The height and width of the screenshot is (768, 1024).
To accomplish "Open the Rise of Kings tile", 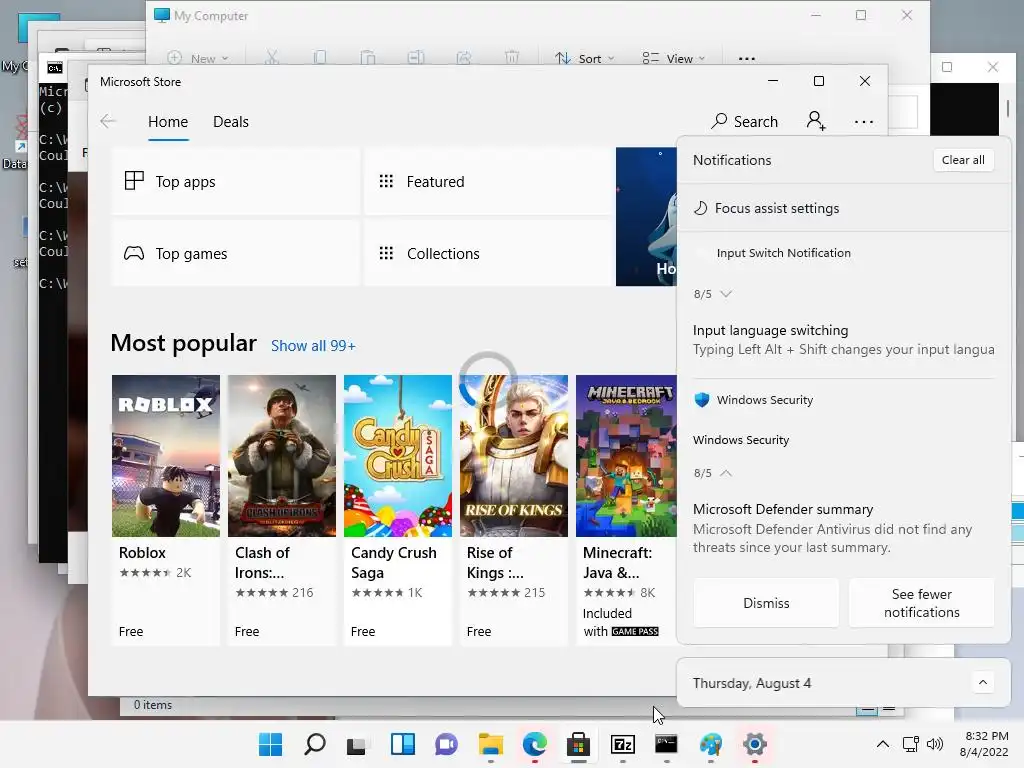I will tap(513, 509).
